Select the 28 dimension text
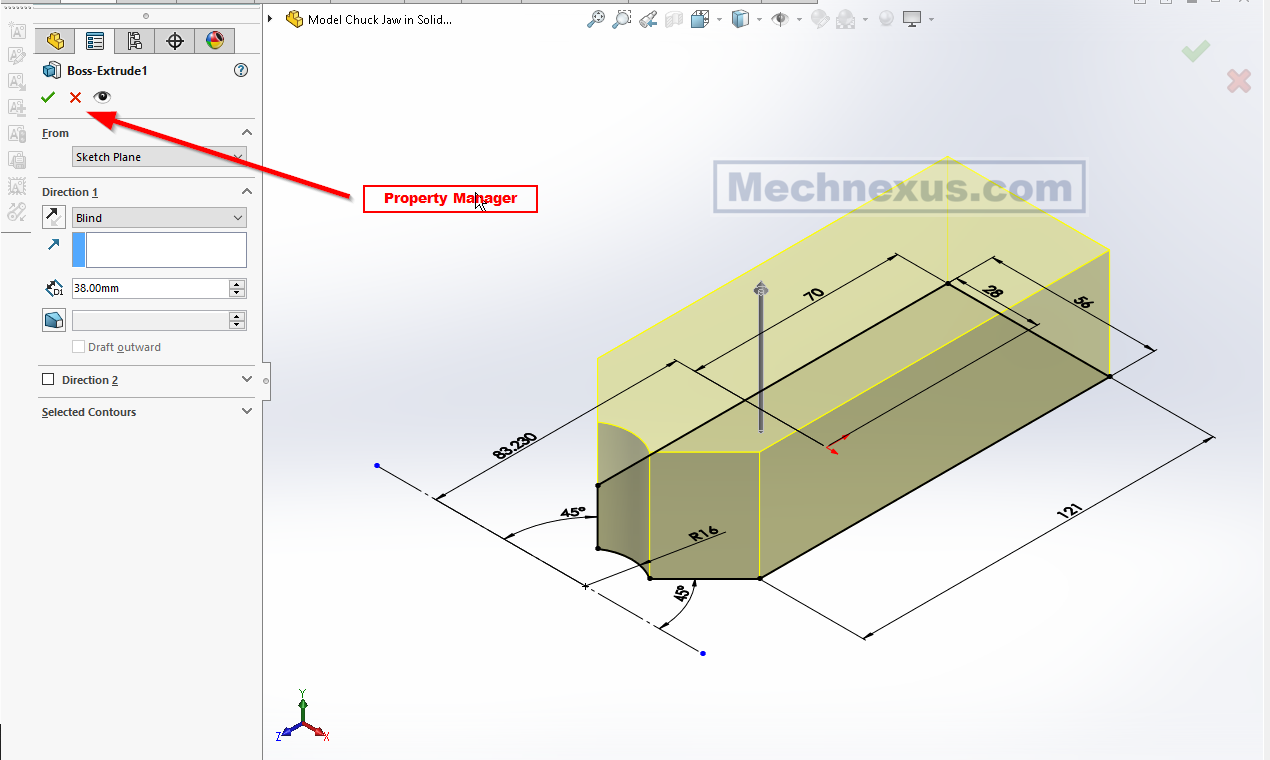The width and height of the screenshot is (1270, 760). (x=992, y=291)
